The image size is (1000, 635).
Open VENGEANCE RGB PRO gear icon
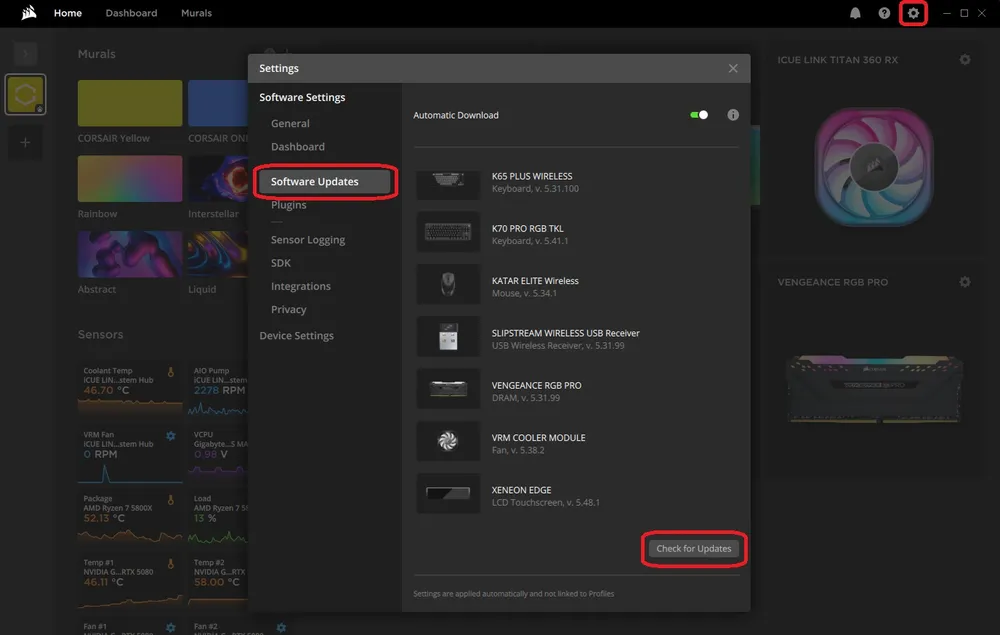click(965, 282)
